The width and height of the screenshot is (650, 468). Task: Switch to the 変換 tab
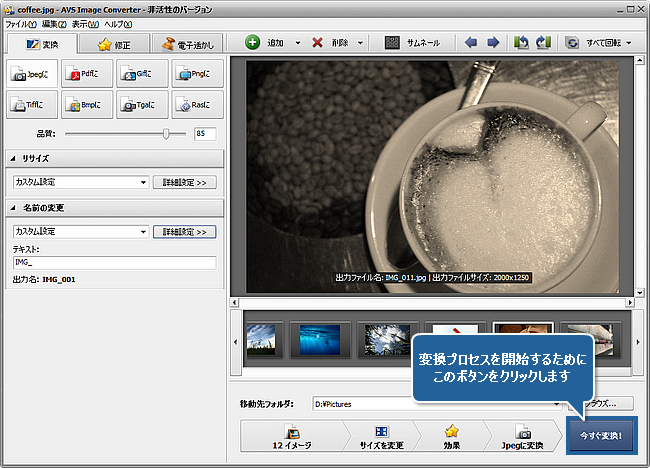coord(42,44)
